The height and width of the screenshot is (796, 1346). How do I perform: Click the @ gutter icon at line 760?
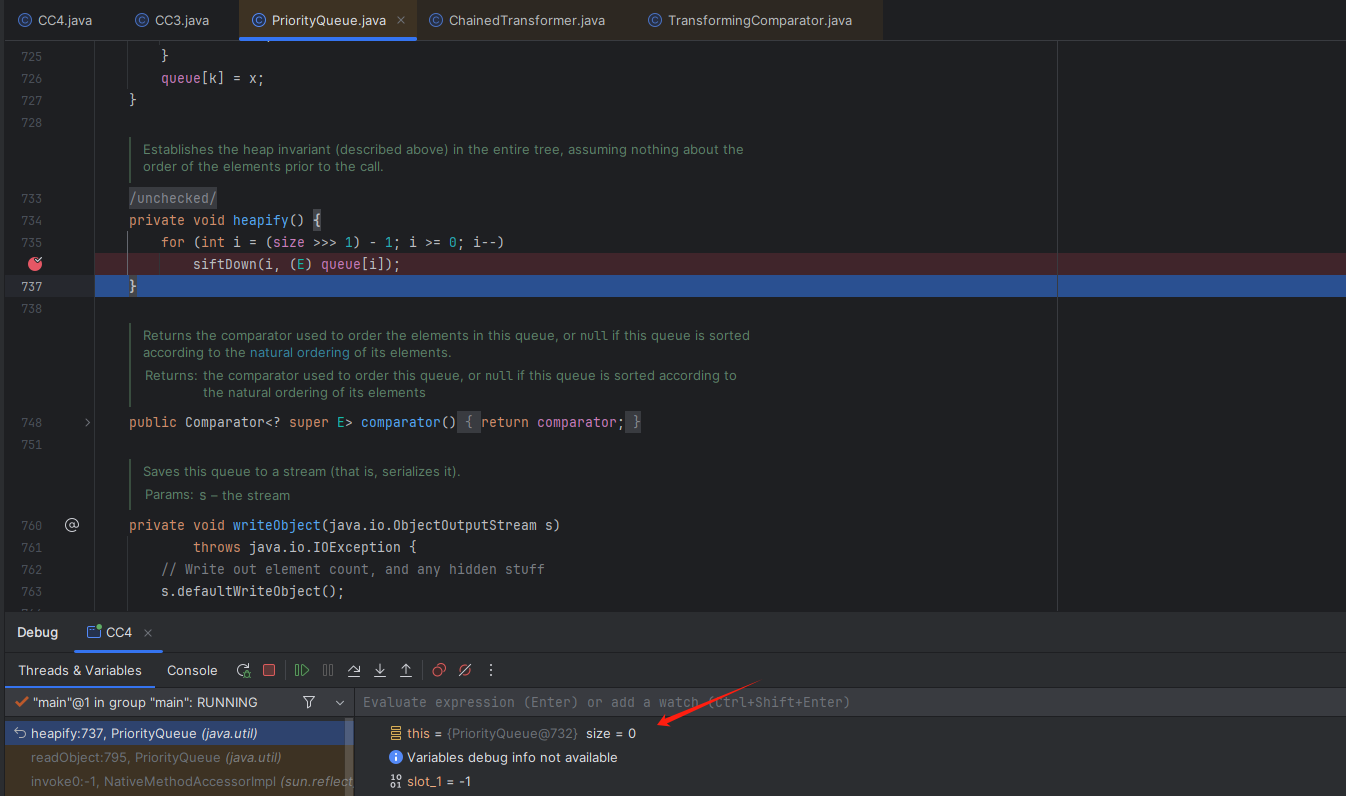pyautogui.click(x=72, y=525)
